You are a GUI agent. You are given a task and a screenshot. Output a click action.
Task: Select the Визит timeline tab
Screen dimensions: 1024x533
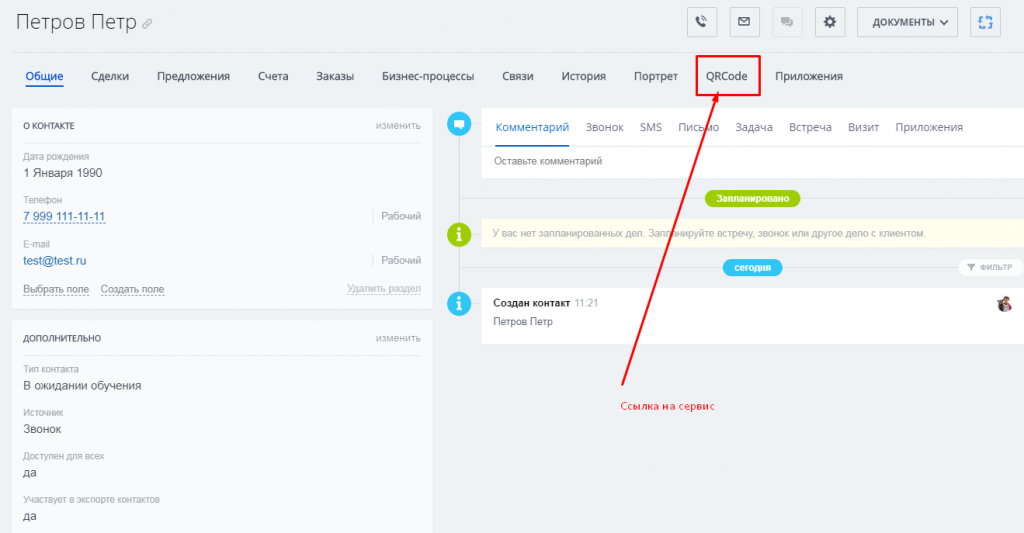coord(863,127)
